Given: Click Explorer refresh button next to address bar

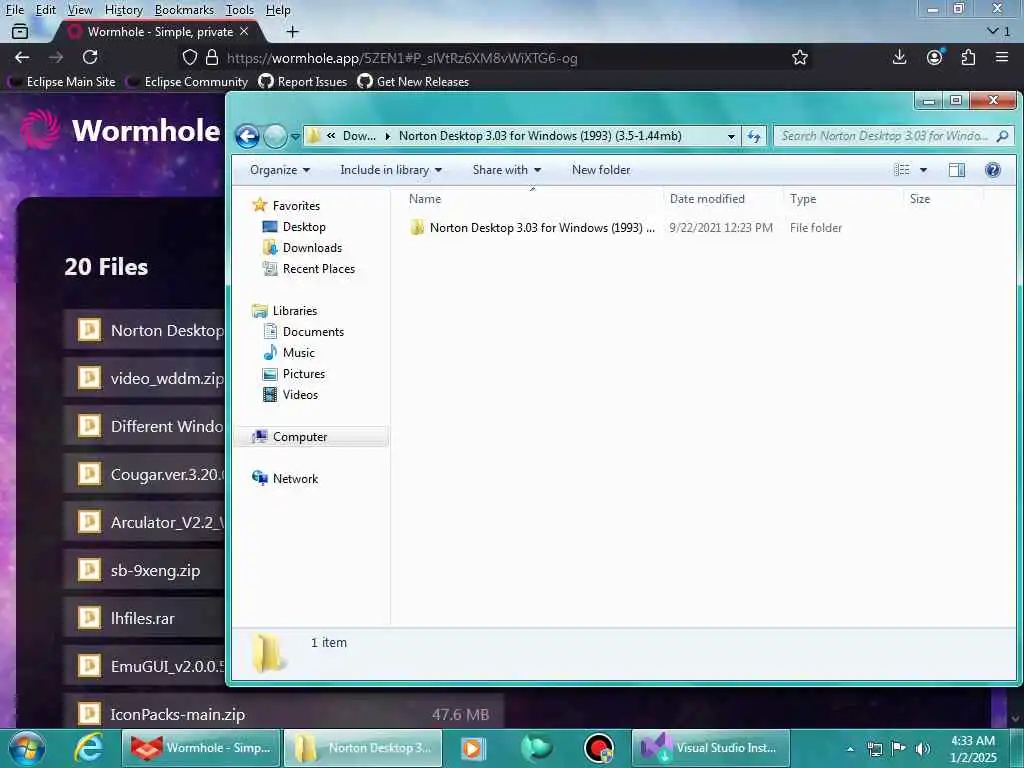Looking at the screenshot, I should pyautogui.click(x=754, y=136).
